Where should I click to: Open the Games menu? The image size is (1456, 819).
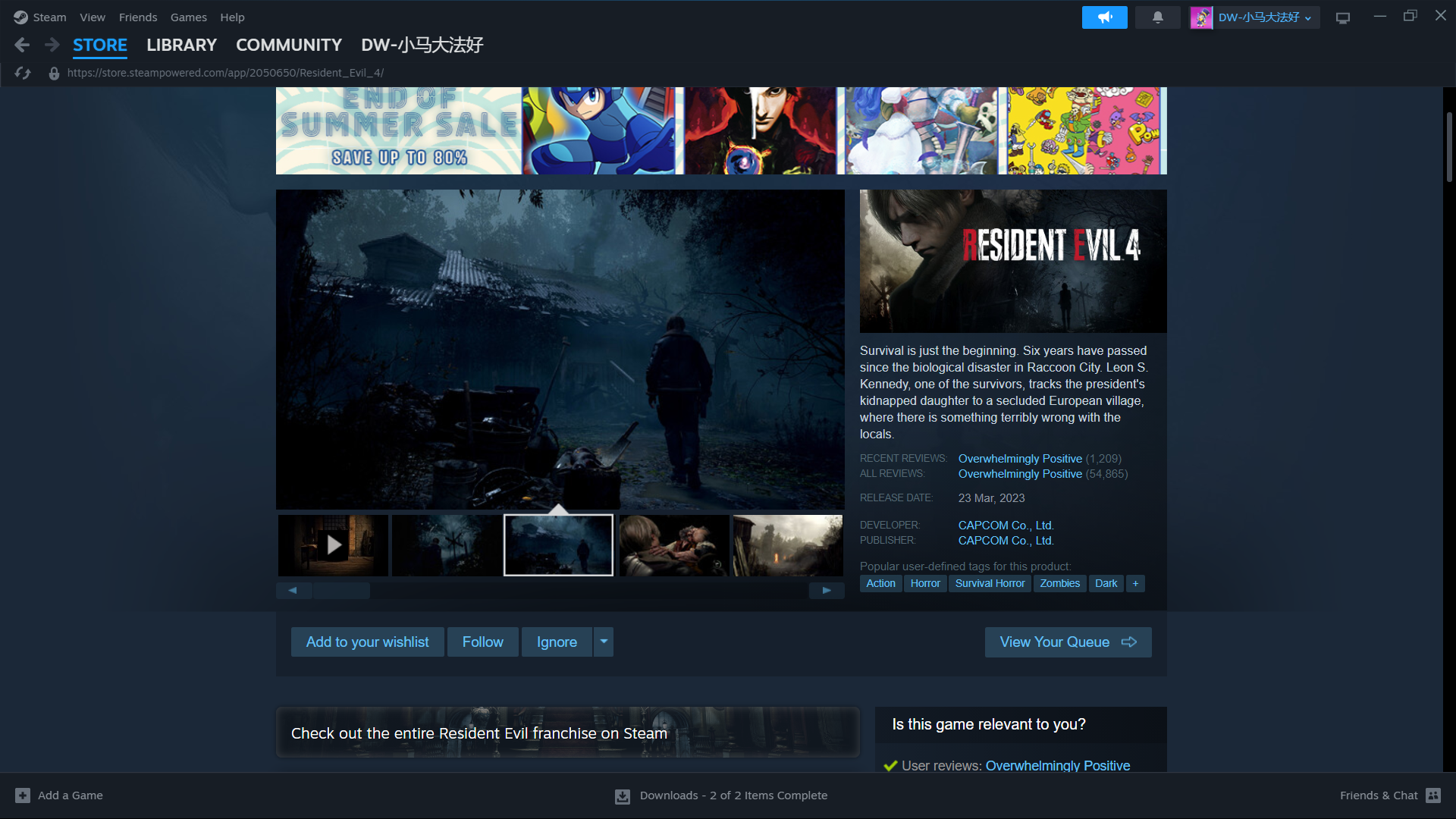click(x=188, y=17)
